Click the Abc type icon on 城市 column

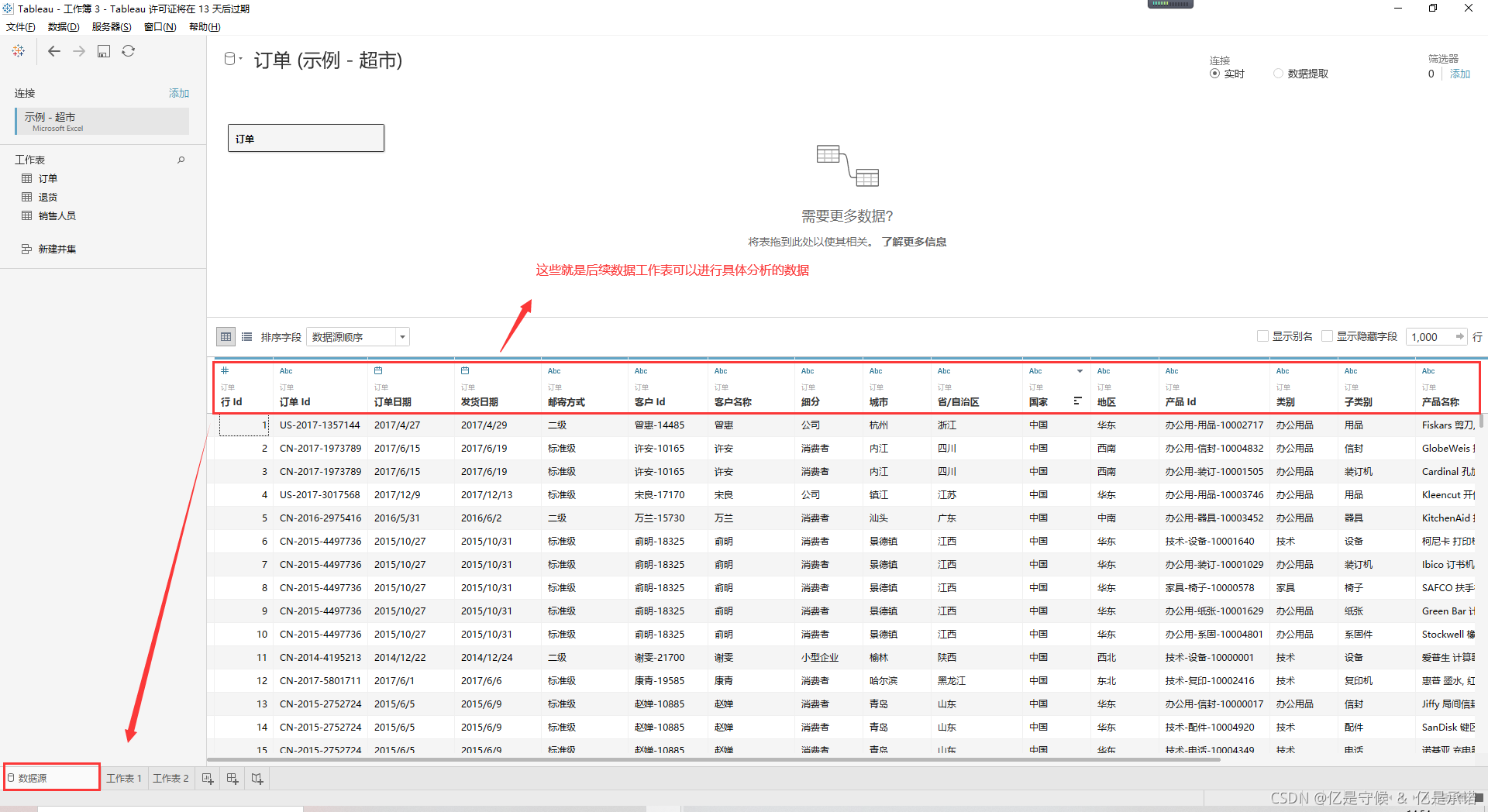(876, 370)
